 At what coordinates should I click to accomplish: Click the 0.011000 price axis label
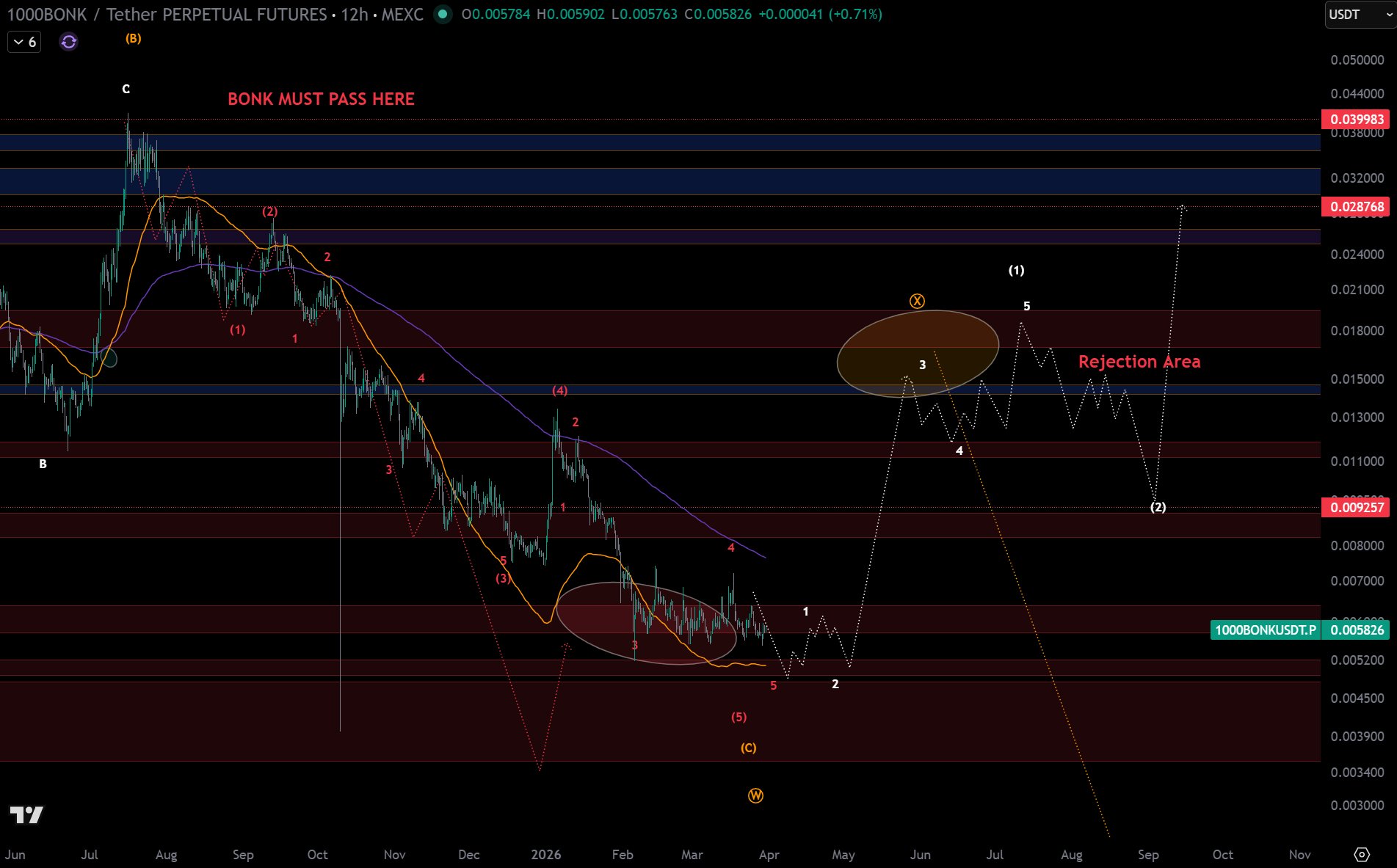1357,461
